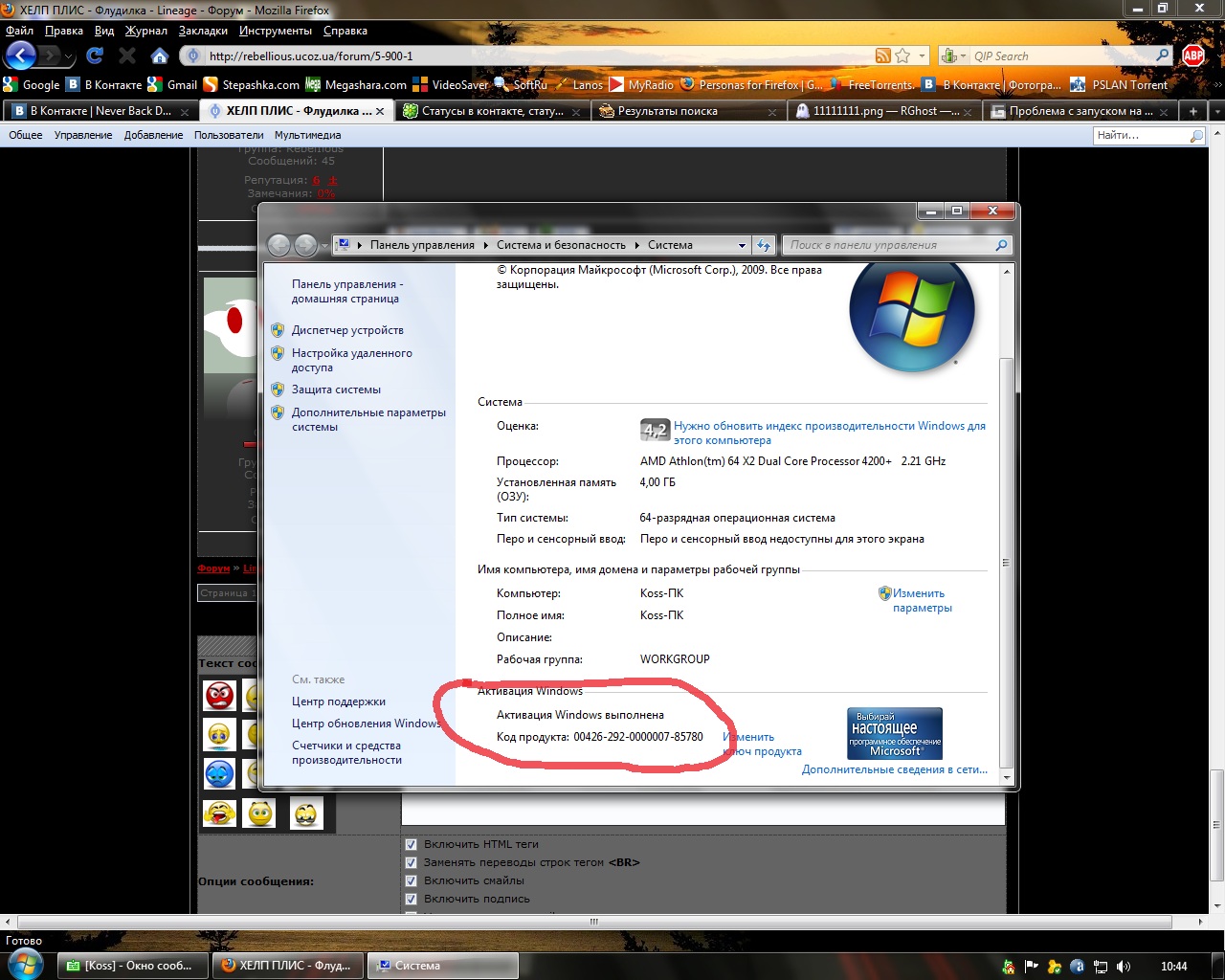
Task: Open search engine selector in QIP Search
Action: click(x=952, y=56)
